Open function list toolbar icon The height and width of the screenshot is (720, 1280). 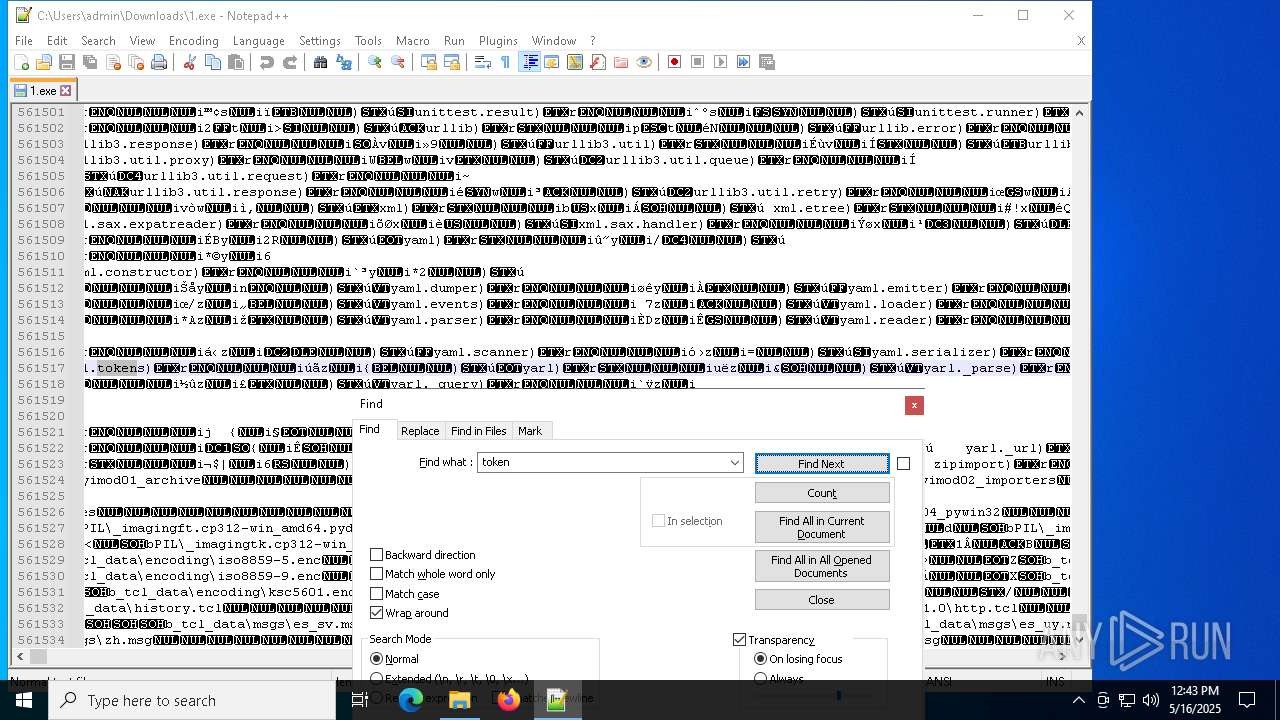[598, 62]
